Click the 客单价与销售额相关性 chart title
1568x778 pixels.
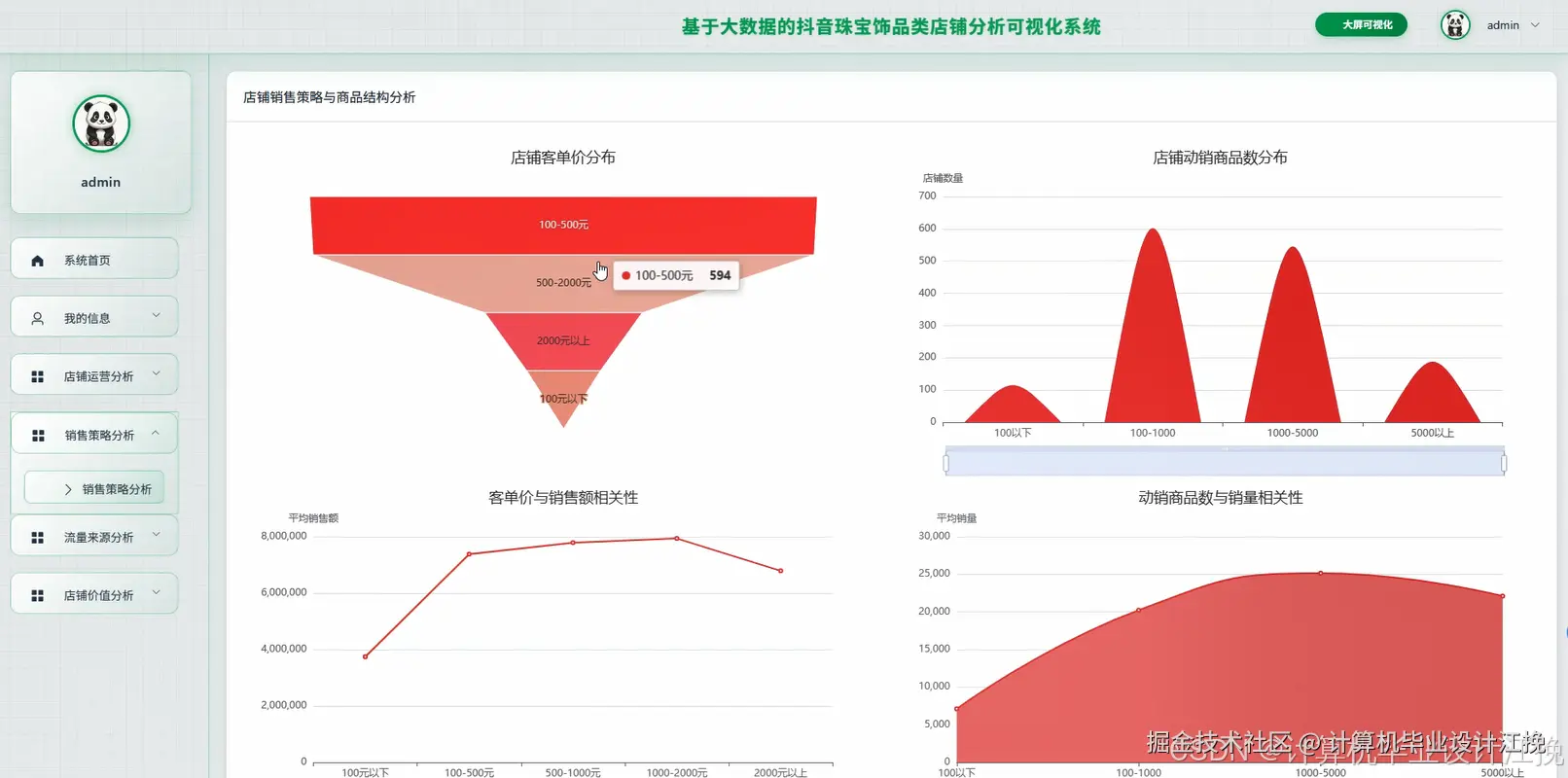[x=563, y=497]
